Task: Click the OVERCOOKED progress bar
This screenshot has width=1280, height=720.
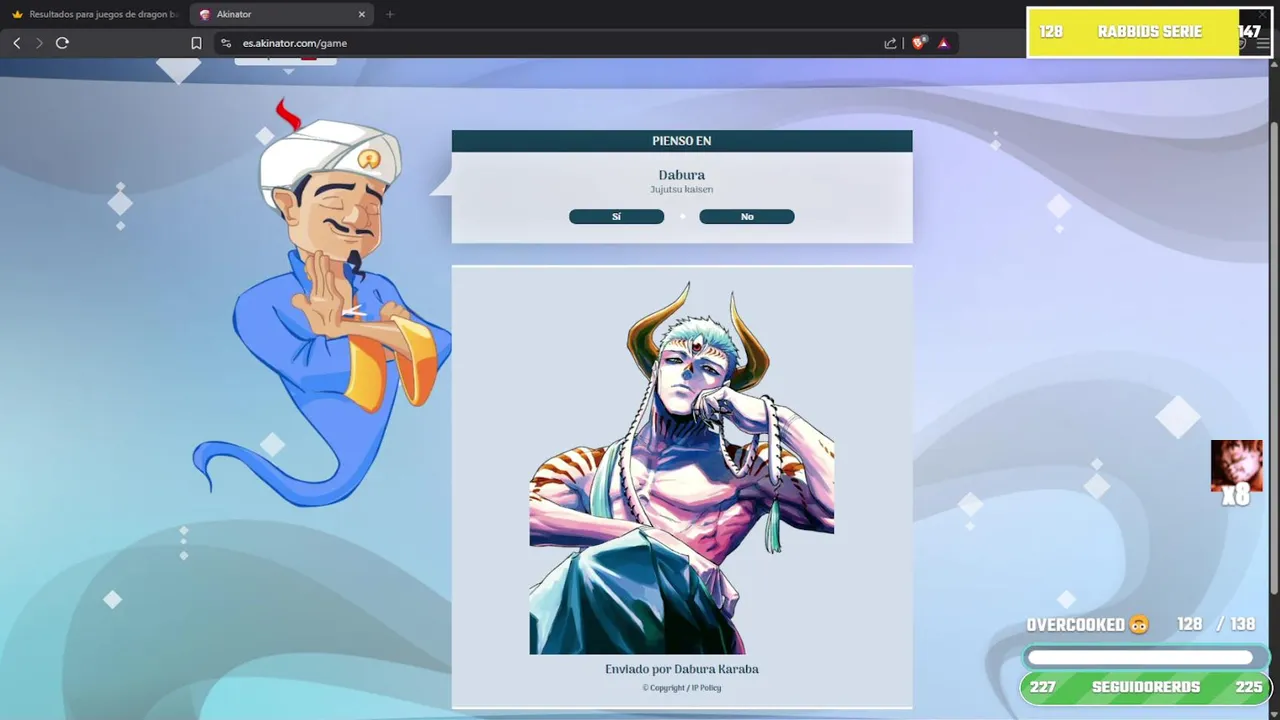Action: (1146, 657)
